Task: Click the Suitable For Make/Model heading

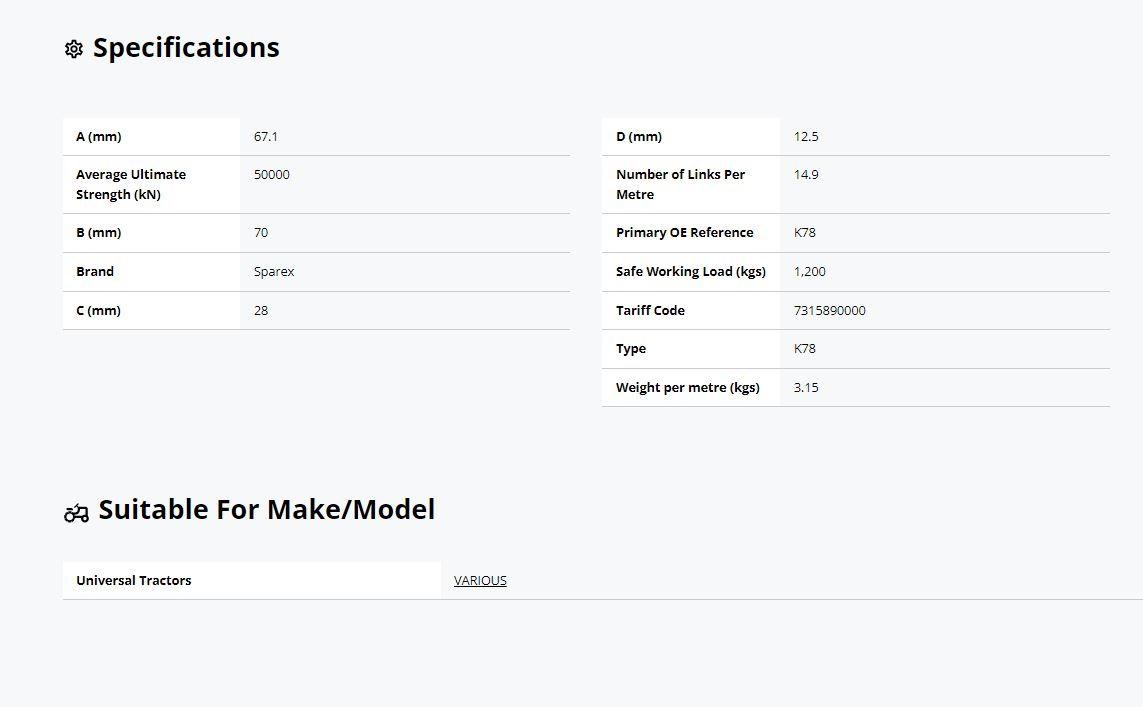Action: pos(267,509)
